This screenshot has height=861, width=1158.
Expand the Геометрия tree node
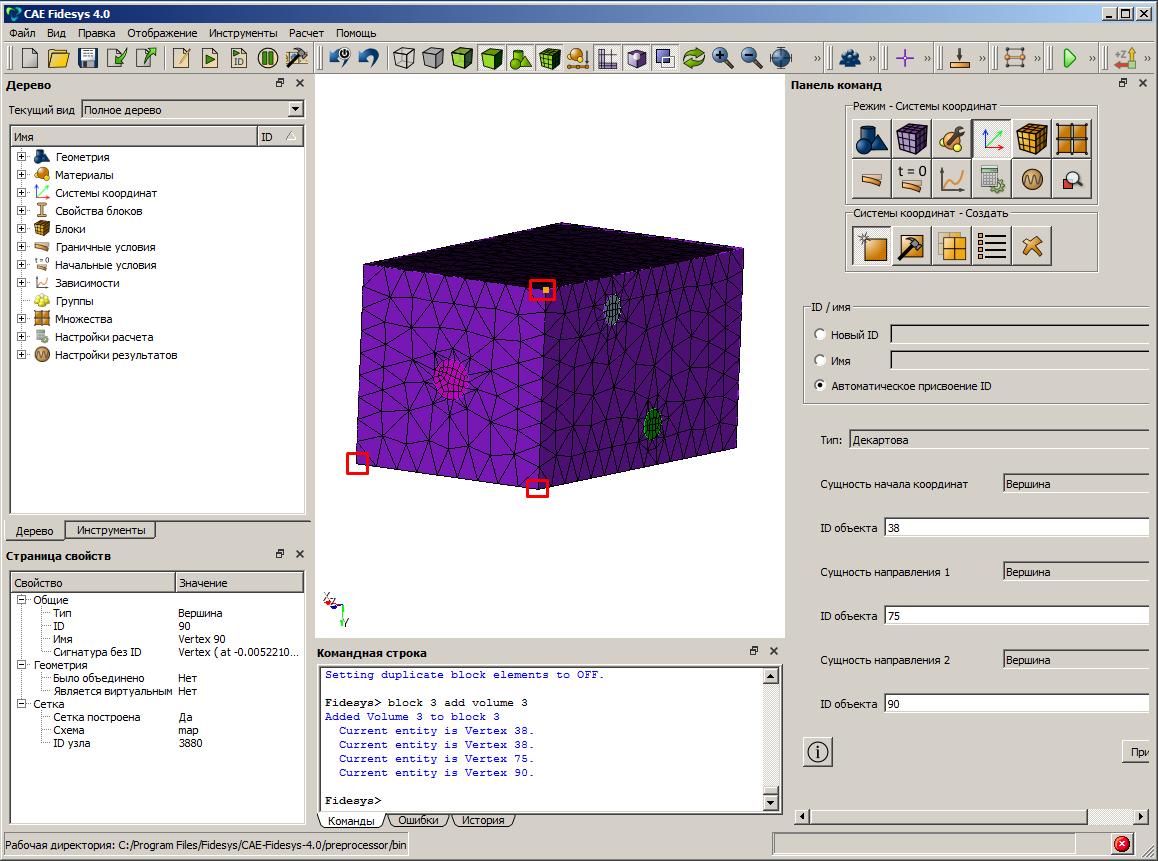coord(21,157)
